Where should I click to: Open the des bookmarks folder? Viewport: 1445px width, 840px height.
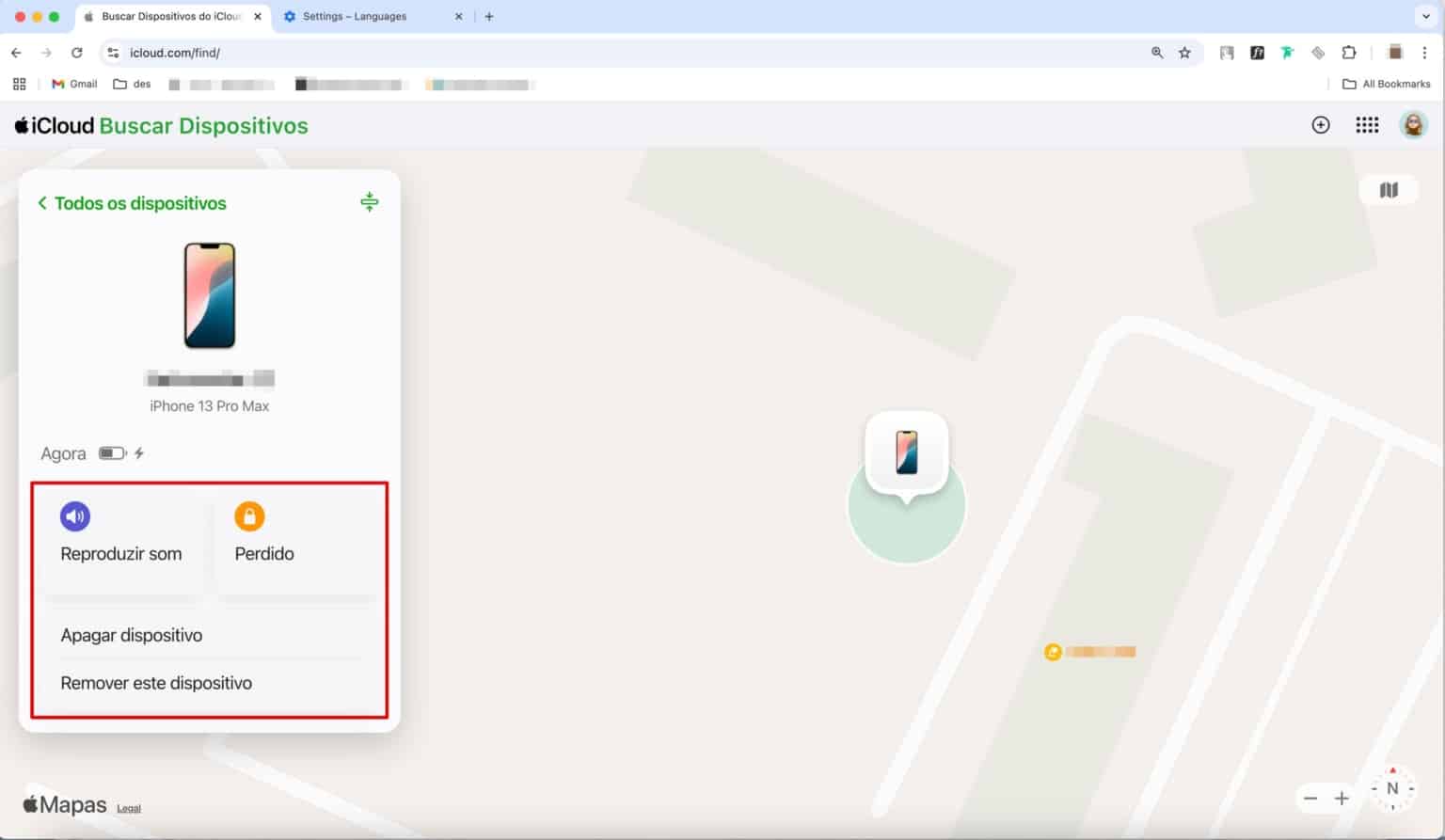[x=132, y=84]
